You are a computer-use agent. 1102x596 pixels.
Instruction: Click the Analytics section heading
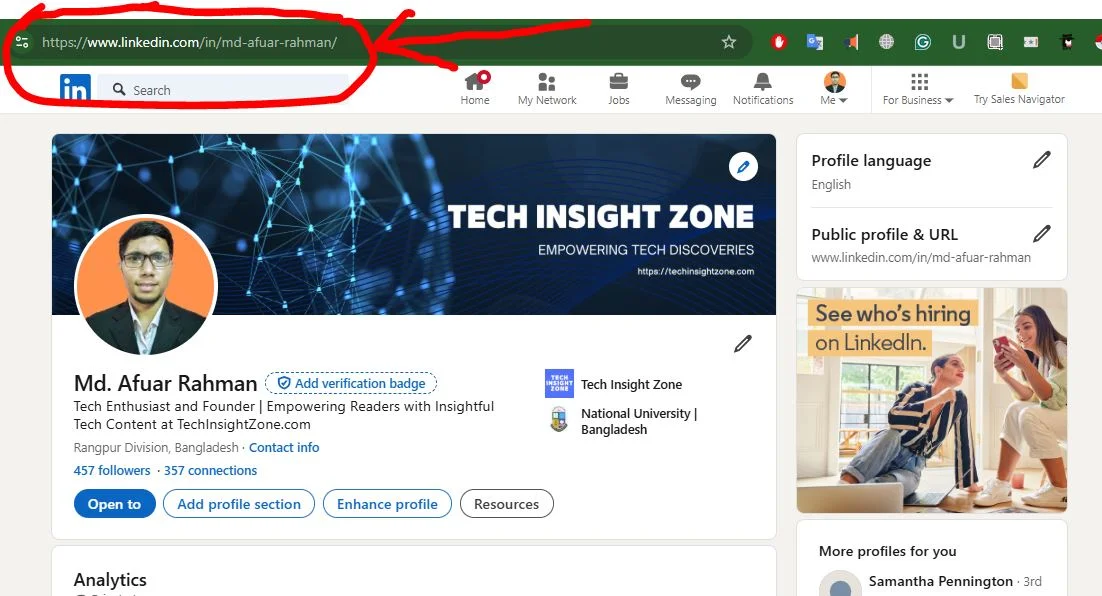pyautogui.click(x=110, y=580)
